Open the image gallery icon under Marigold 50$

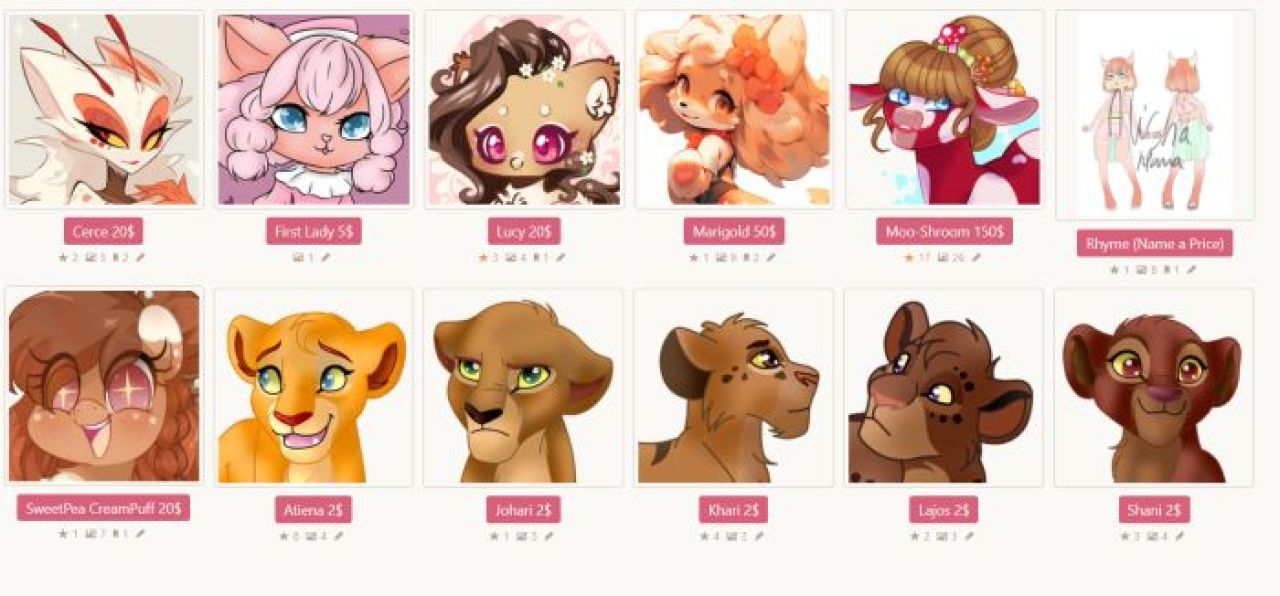(719, 257)
